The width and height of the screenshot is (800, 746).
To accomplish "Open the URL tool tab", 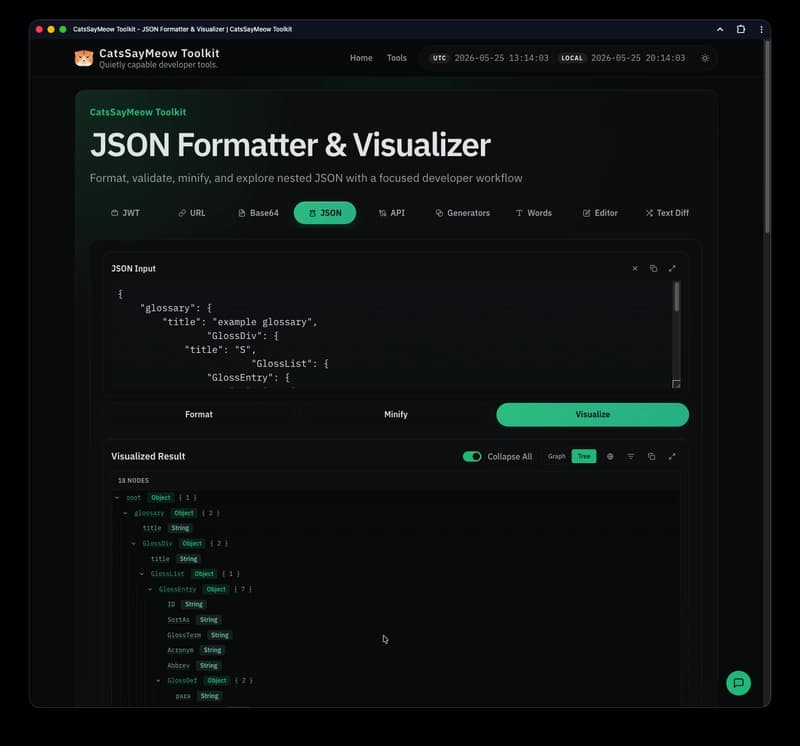I will pos(192,213).
